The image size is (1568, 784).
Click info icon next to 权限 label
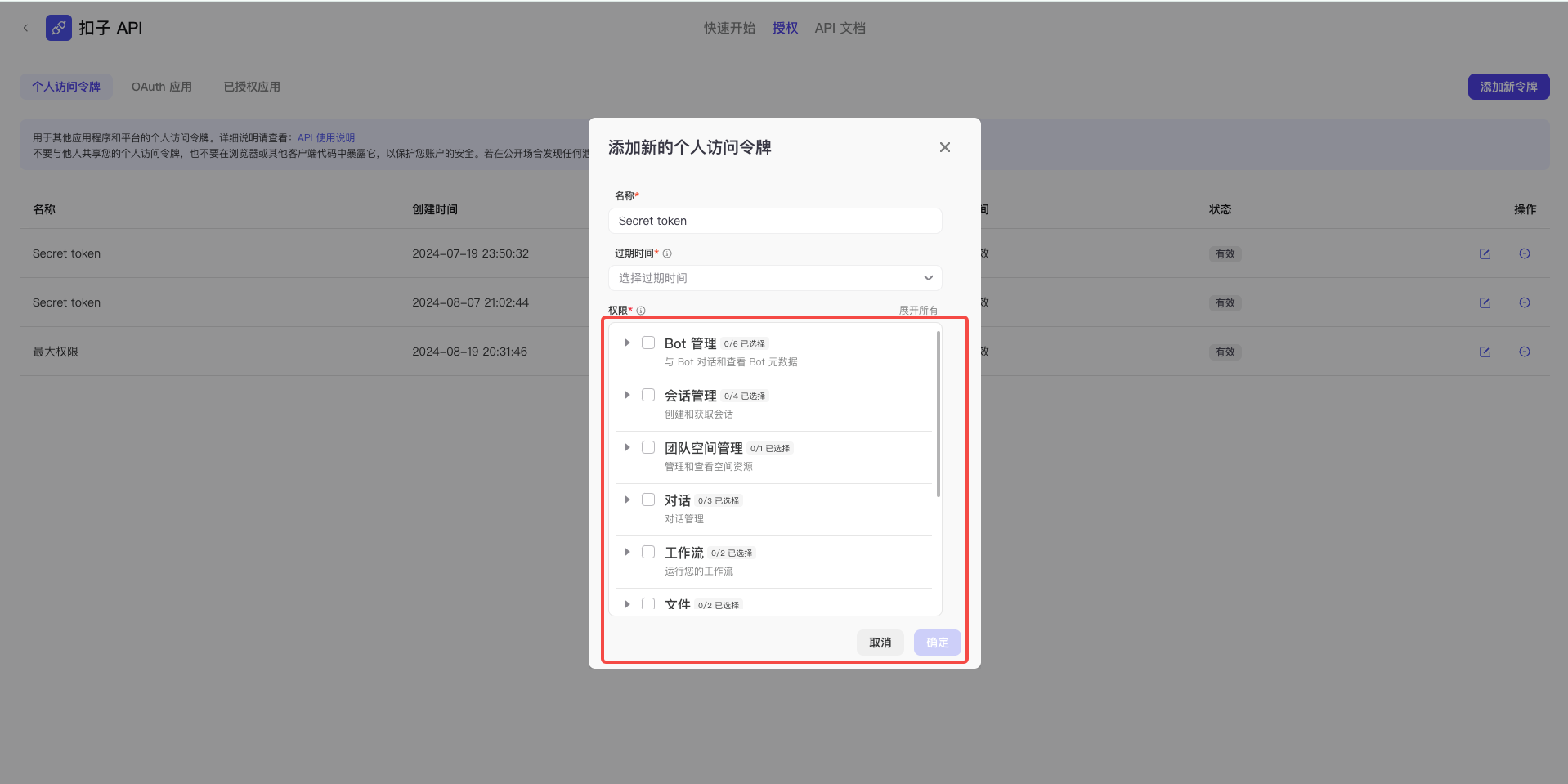point(641,311)
